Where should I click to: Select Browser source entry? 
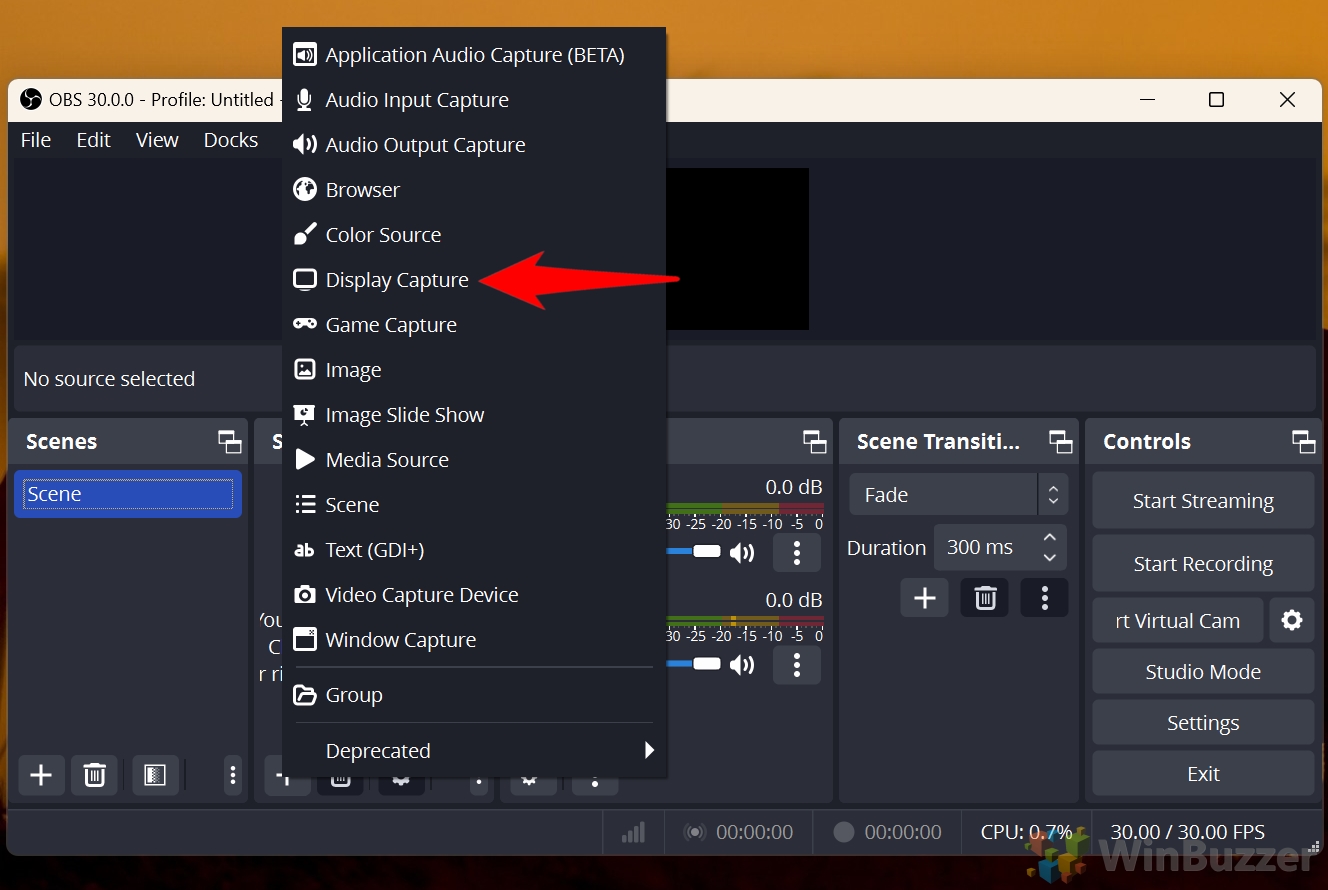click(x=474, y=190)
